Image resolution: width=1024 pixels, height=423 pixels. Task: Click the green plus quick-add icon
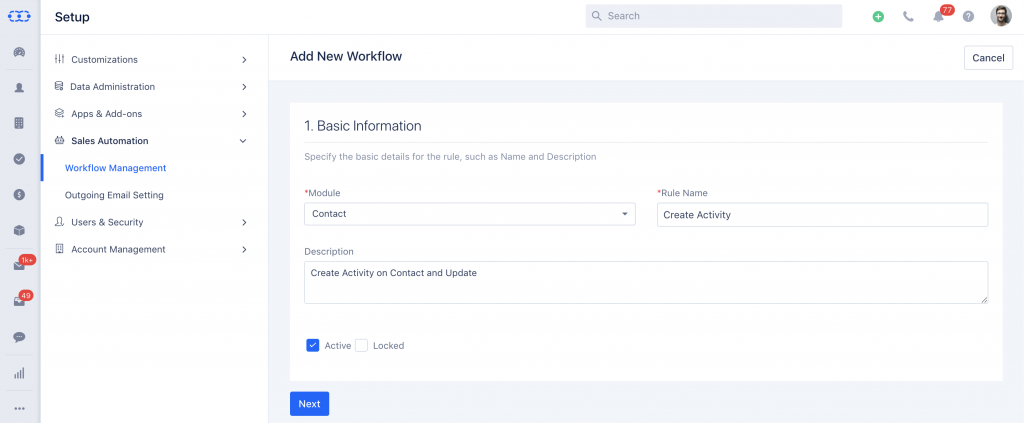pyautogui.click(x=878, y=17)
